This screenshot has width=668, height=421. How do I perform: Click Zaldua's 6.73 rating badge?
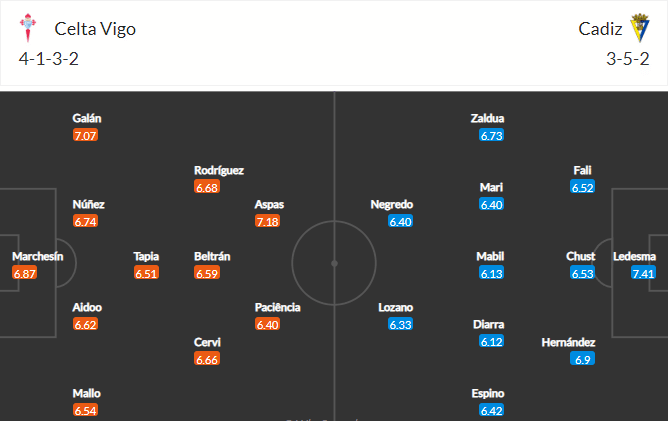click(491, 135)
